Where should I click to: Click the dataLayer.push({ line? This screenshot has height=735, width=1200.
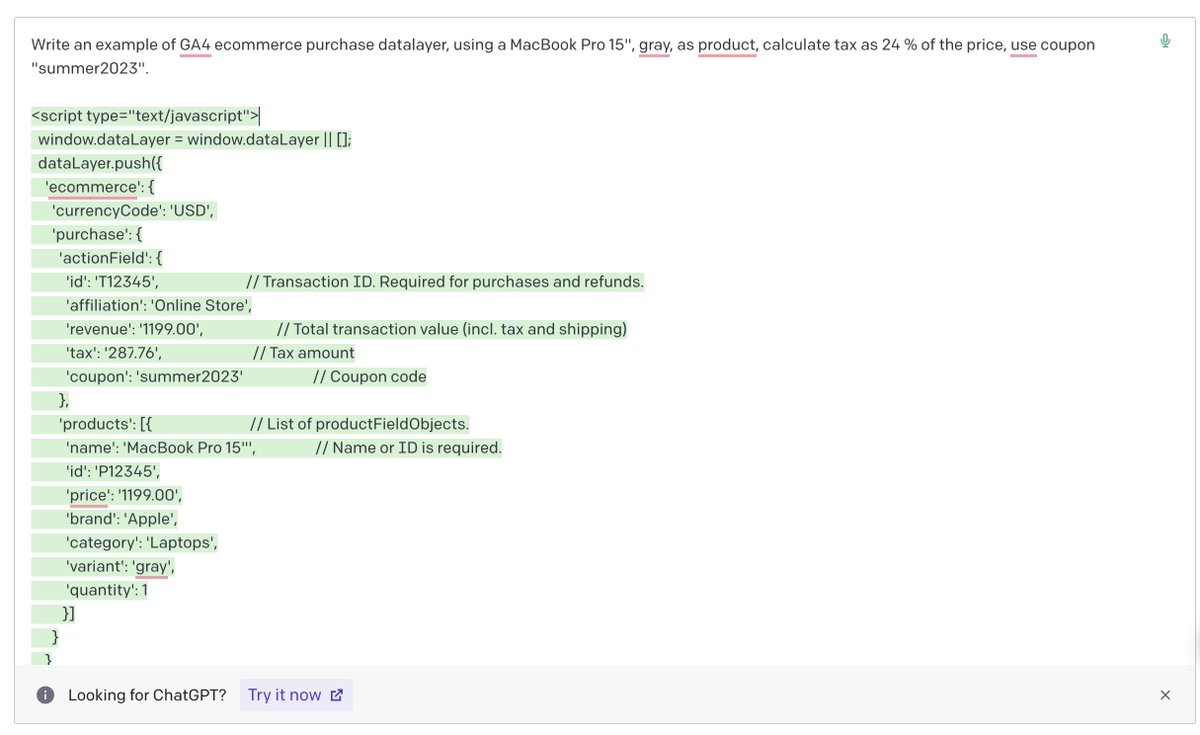[99, 163]
